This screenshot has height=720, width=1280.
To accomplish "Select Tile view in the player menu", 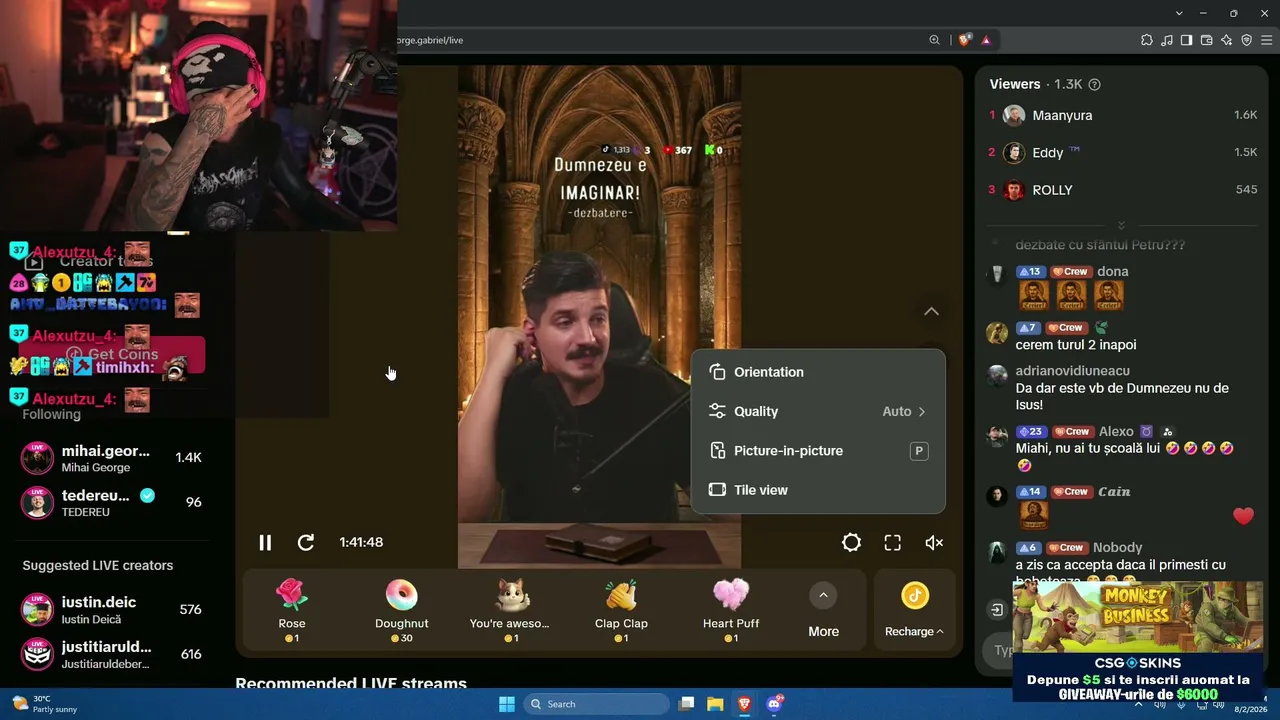I will [818, 490].
